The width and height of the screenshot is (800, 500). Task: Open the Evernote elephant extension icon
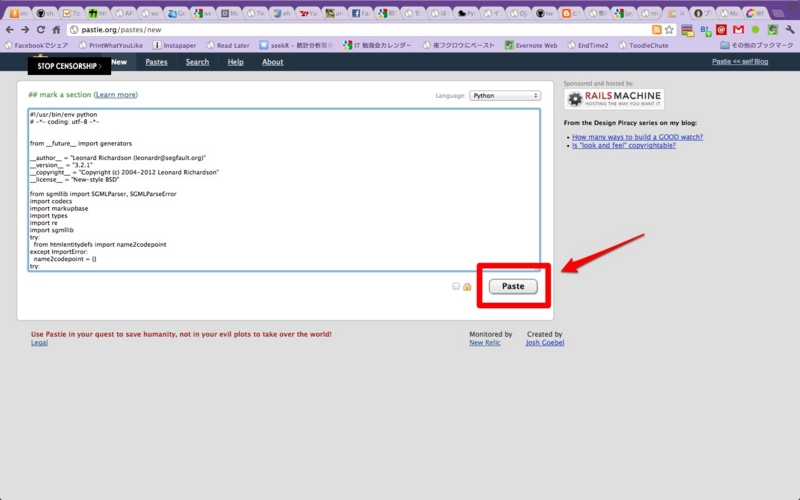click(x=773, y=30)
